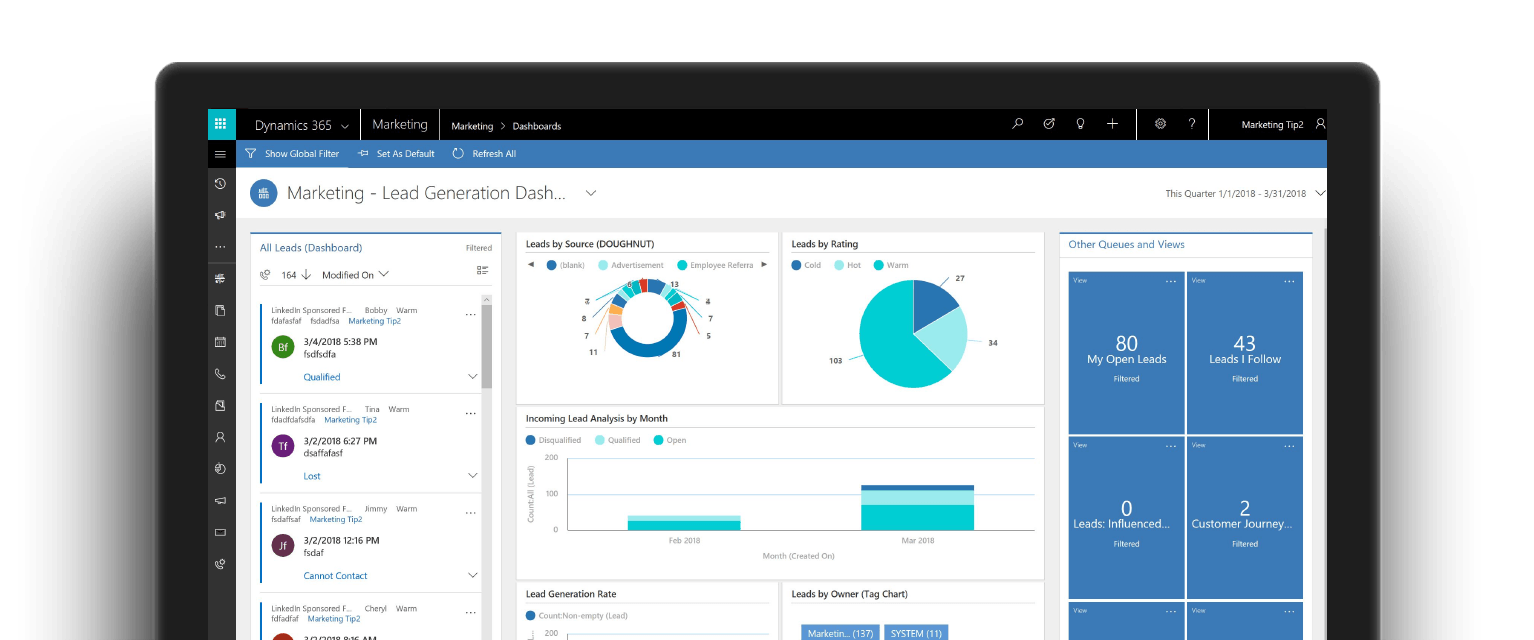
Task: Click Set As Default in command bar
Action: (396, 154)
